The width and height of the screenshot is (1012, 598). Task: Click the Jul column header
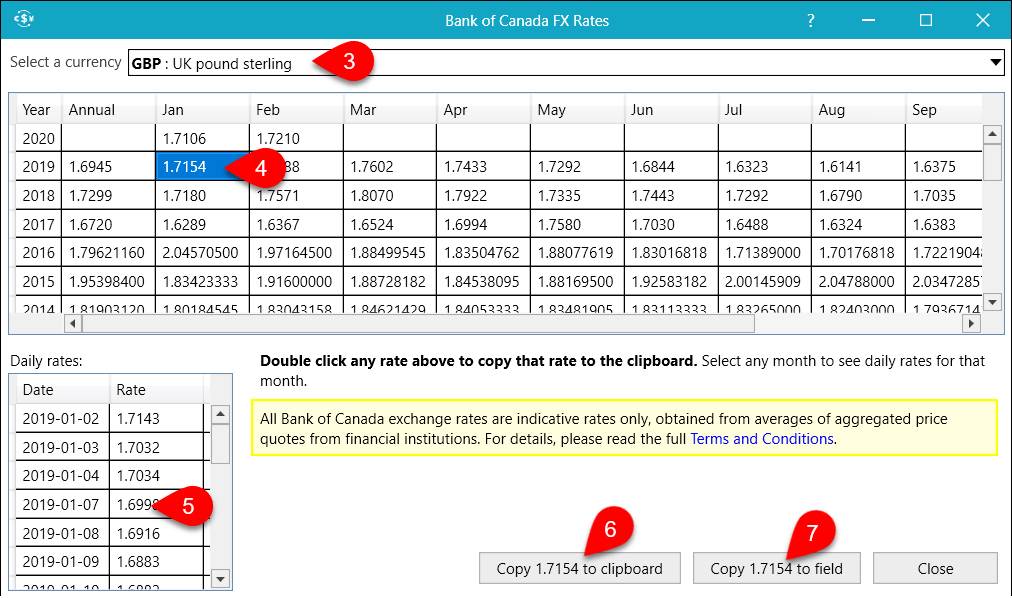765,110
